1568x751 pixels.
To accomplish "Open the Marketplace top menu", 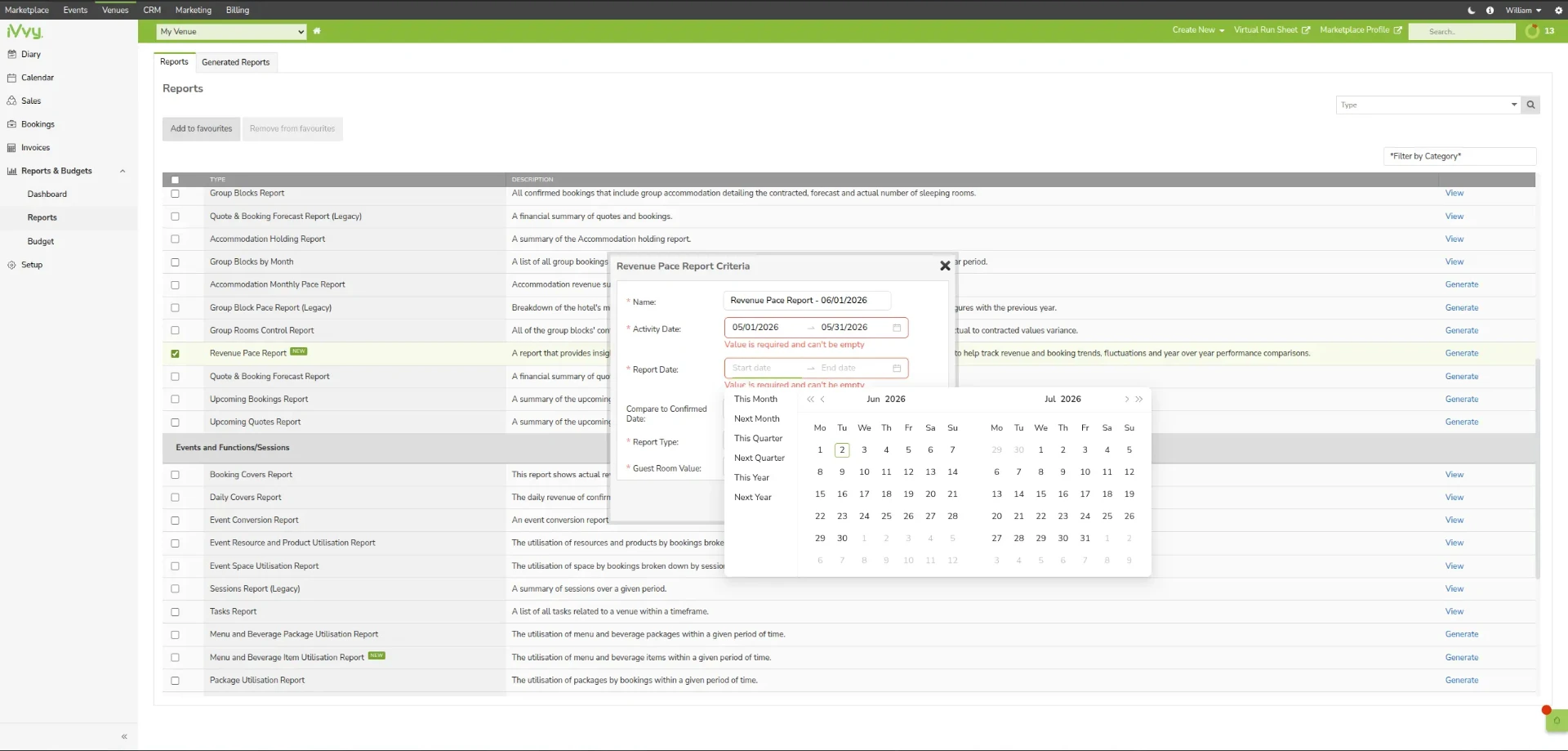I will pyautogui.click(x=27, y=10).
